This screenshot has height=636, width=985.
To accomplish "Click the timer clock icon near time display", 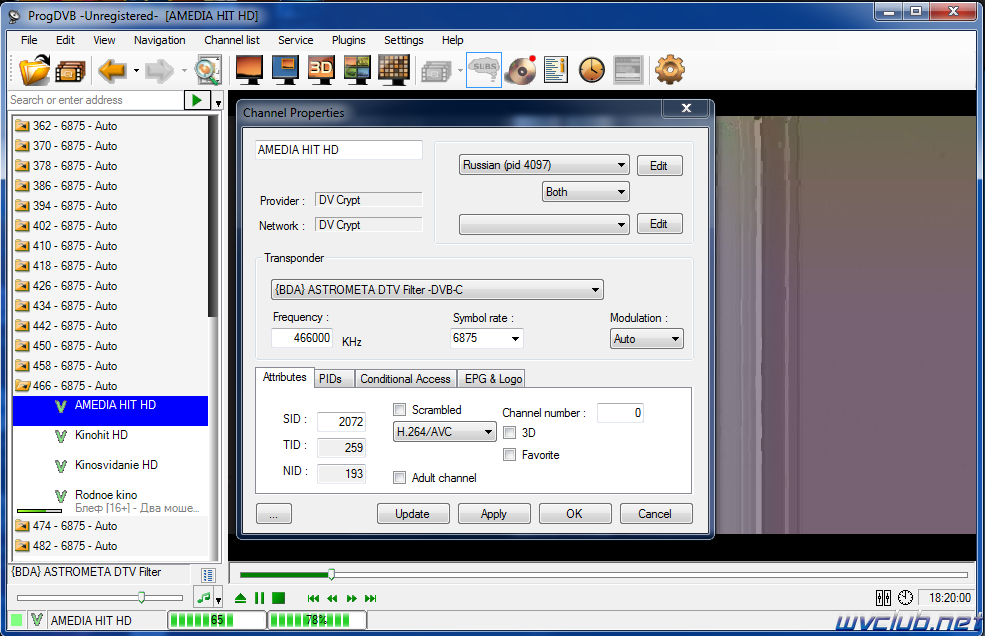I will [905, 598].
